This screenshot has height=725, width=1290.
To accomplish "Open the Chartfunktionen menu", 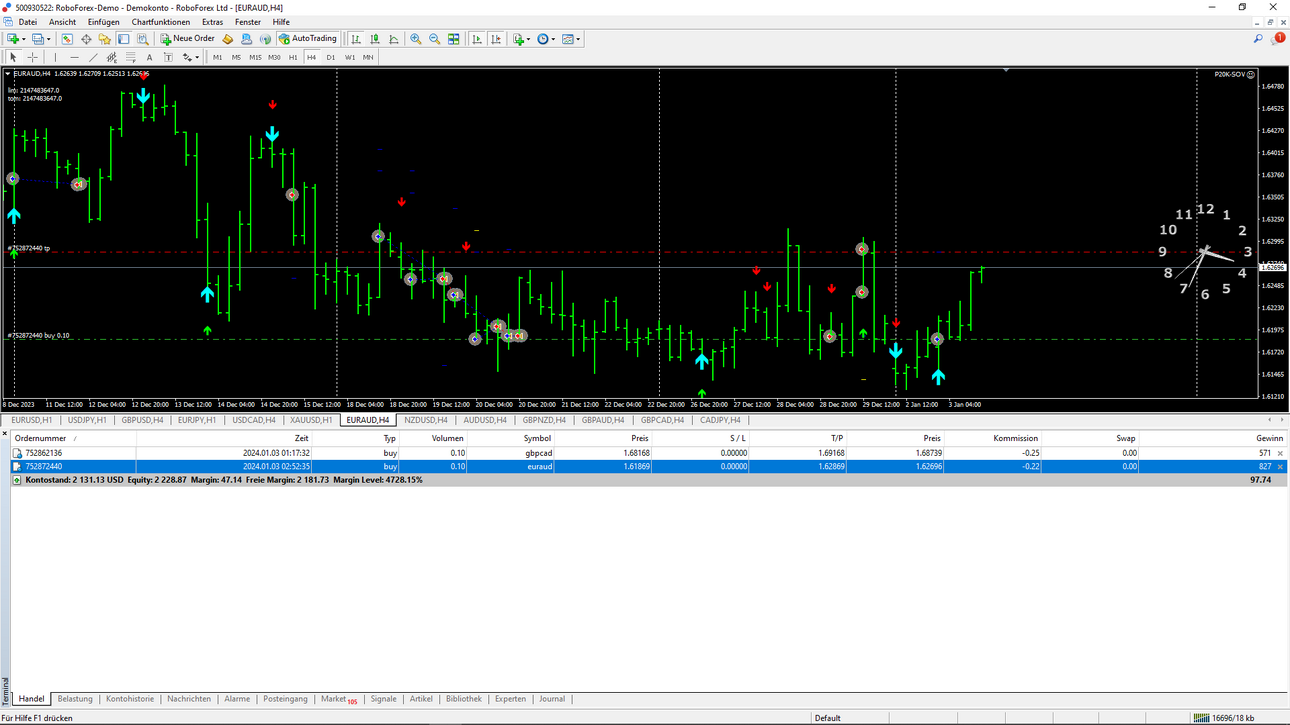I will coord(160,22).
